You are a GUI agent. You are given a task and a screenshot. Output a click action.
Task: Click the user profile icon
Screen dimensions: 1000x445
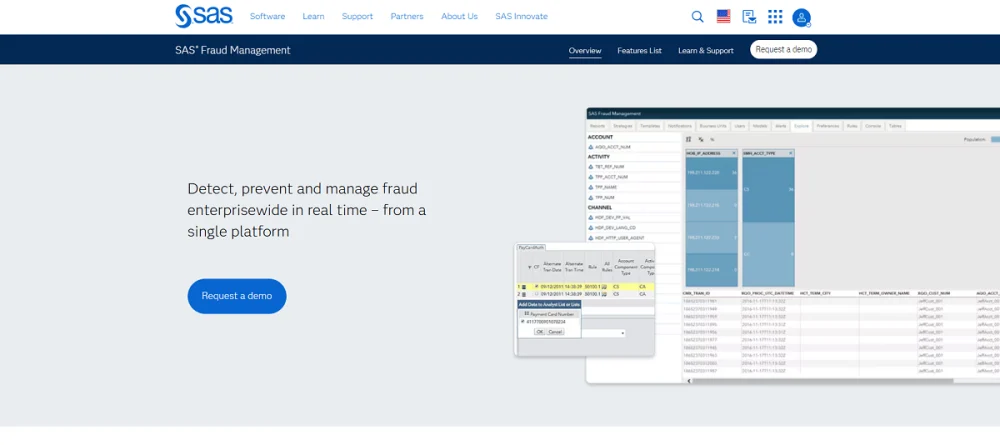[x=801, y=17]
